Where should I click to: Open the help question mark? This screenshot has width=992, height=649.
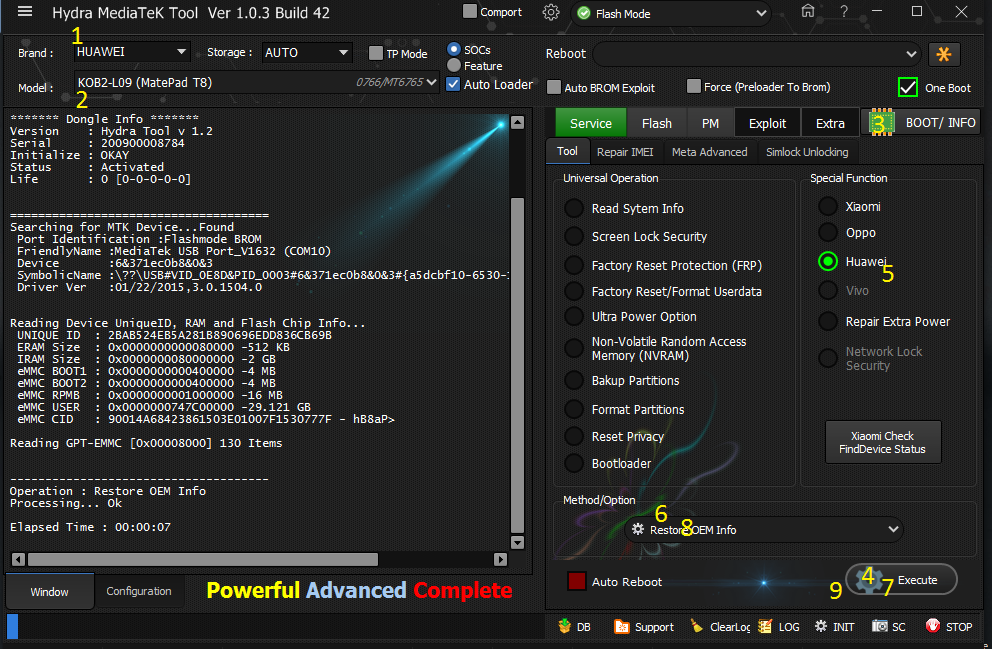click(x=844, y=11)
